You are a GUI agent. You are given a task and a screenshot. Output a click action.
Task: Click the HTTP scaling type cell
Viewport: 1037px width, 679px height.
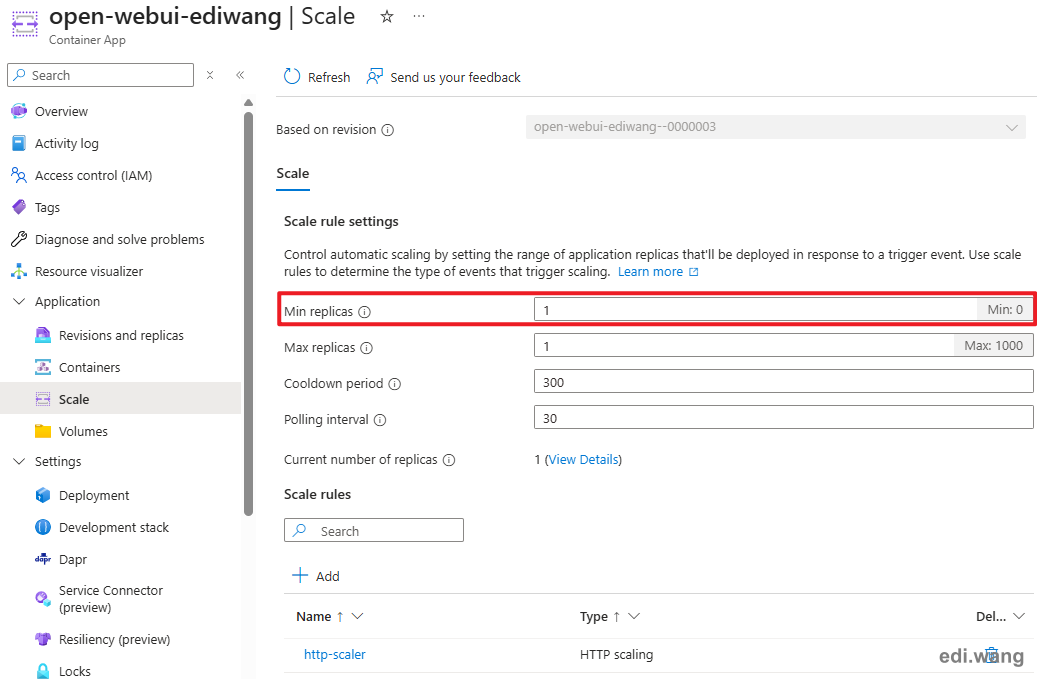tap(616, 655)
